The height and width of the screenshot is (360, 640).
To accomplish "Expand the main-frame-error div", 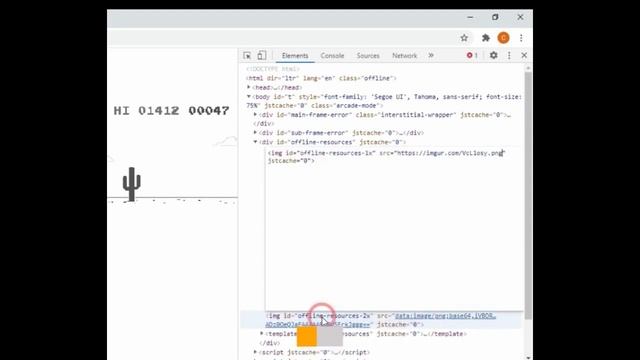I will pyautogui.click(x=255, y=115).
